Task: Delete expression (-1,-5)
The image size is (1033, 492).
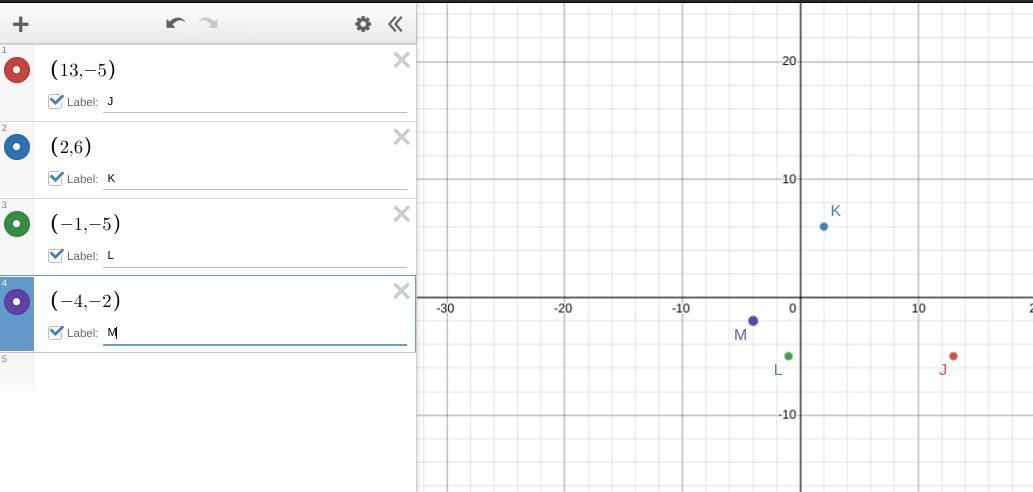Action: pyautogui.click(x=401, y=214)
